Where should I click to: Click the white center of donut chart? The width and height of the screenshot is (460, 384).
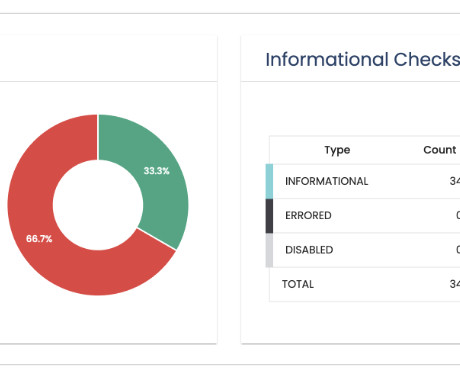pyautogui.click(x=98, y=205)
